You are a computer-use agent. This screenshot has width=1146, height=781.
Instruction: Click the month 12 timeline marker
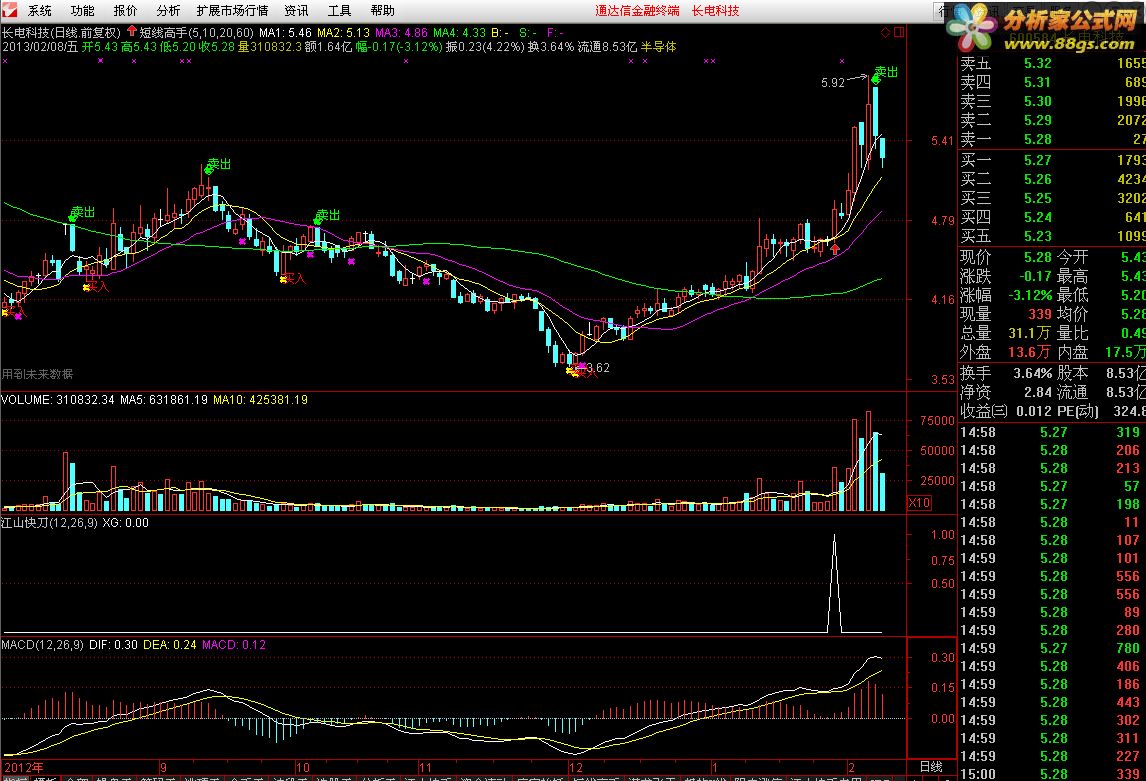(x=576, y=768)
